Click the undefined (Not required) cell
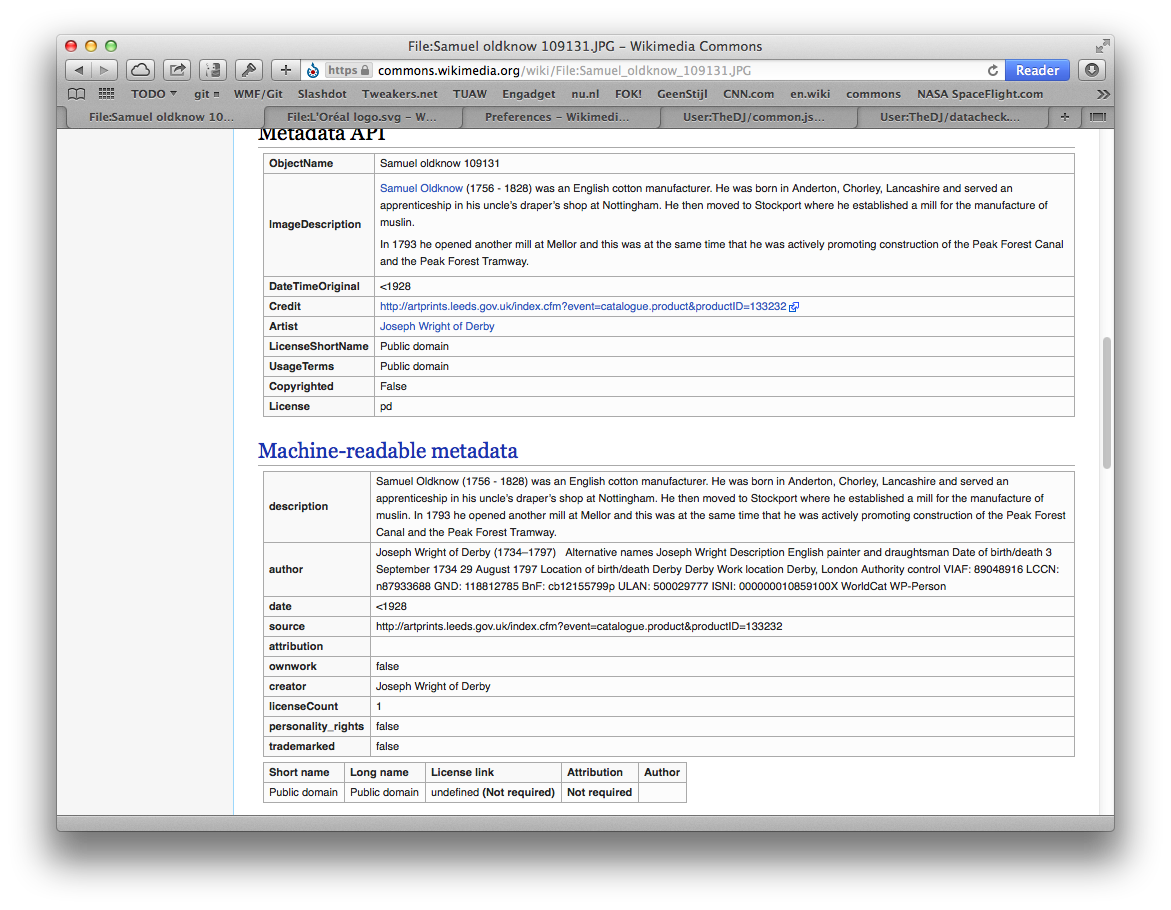Viewport: 1171px width, 910px height. point(493,792)
